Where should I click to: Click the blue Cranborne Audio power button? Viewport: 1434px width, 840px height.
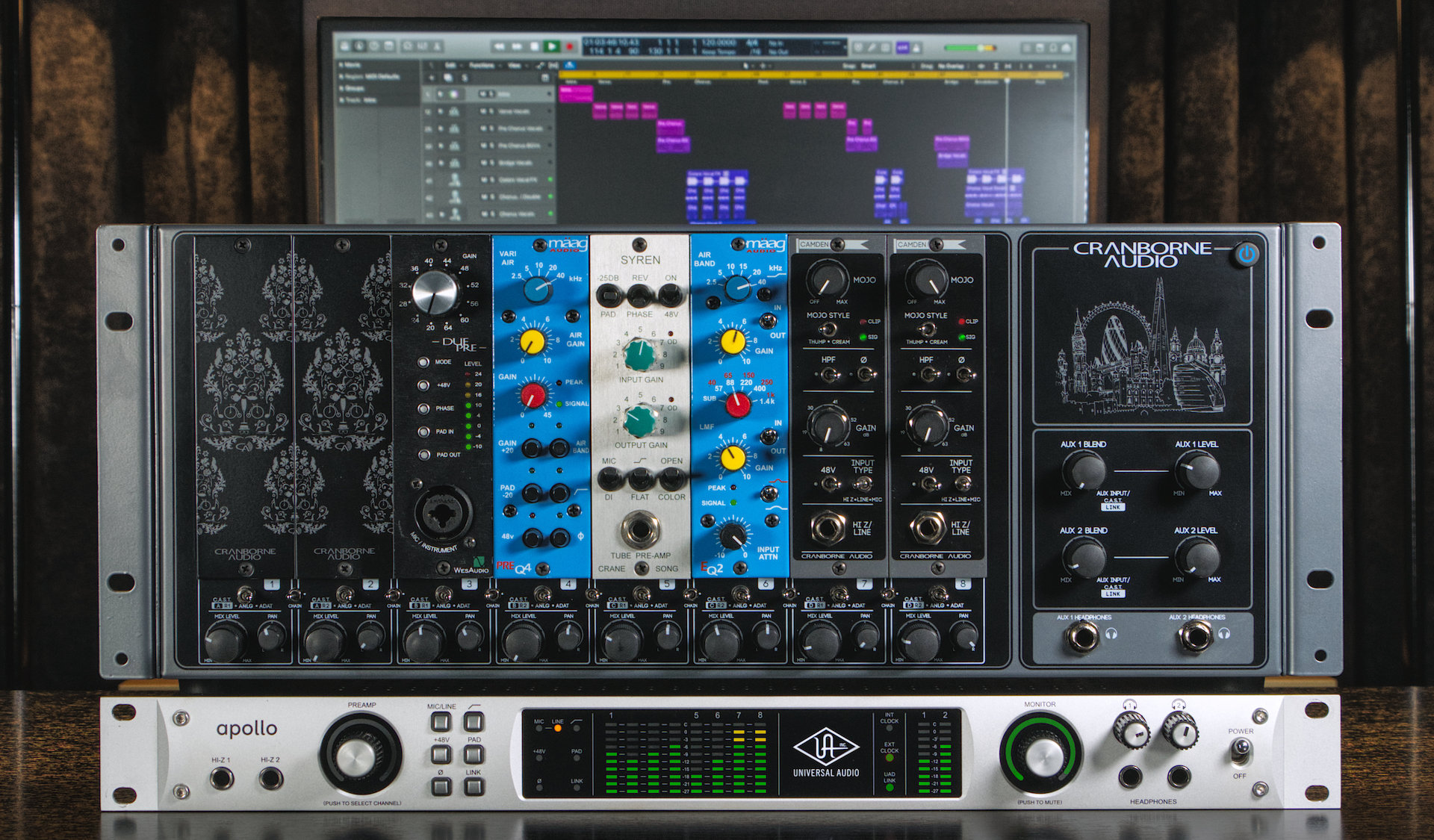click(1245, 254)
